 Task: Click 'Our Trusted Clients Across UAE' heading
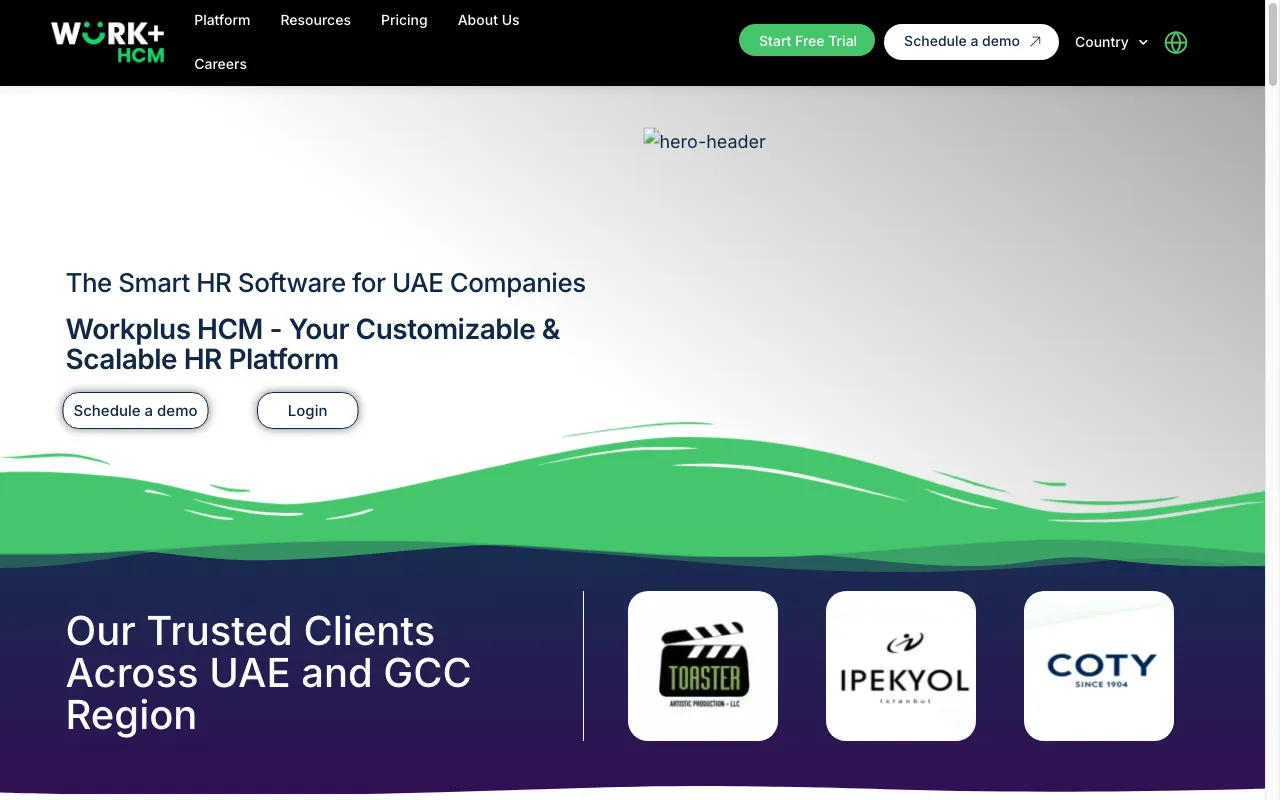click(x=268, y=673)
